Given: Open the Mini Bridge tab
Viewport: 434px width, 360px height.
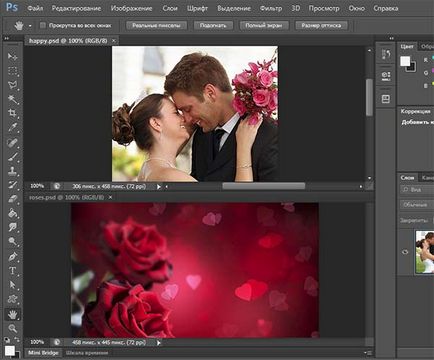Looking at the screenshot, I should [x=43, y=353].
